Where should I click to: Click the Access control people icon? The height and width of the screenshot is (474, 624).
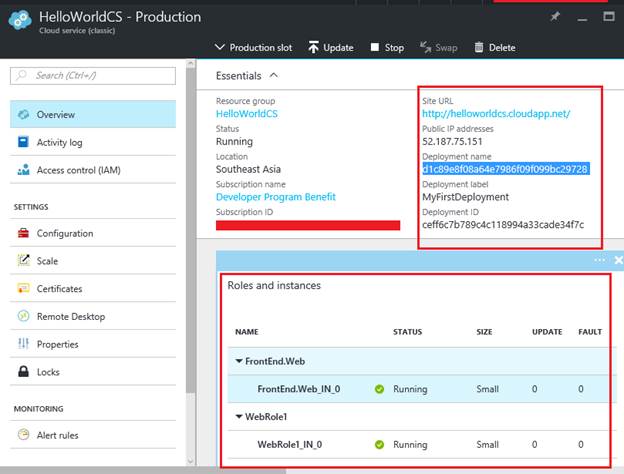23,170
